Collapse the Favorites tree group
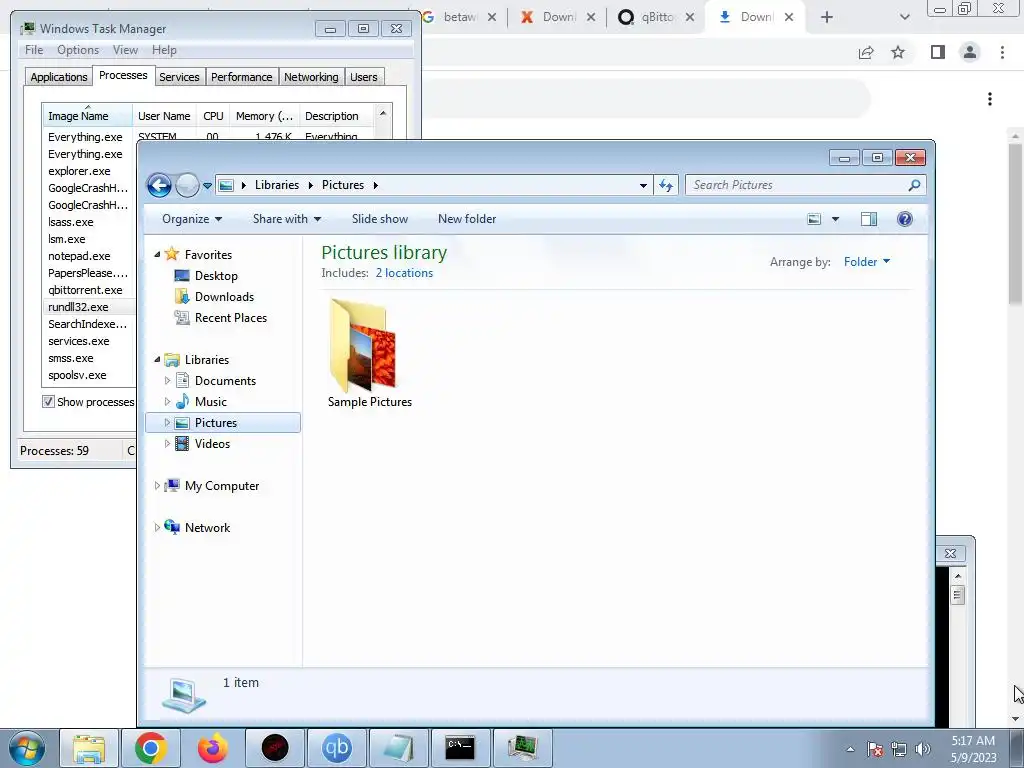 pos(157,254)
